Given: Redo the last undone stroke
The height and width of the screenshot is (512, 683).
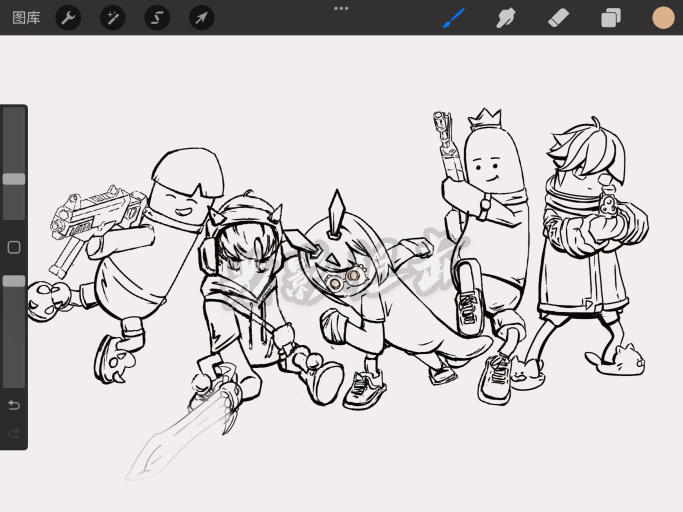Looking at the screenshot, I should [x=14, y=433].
